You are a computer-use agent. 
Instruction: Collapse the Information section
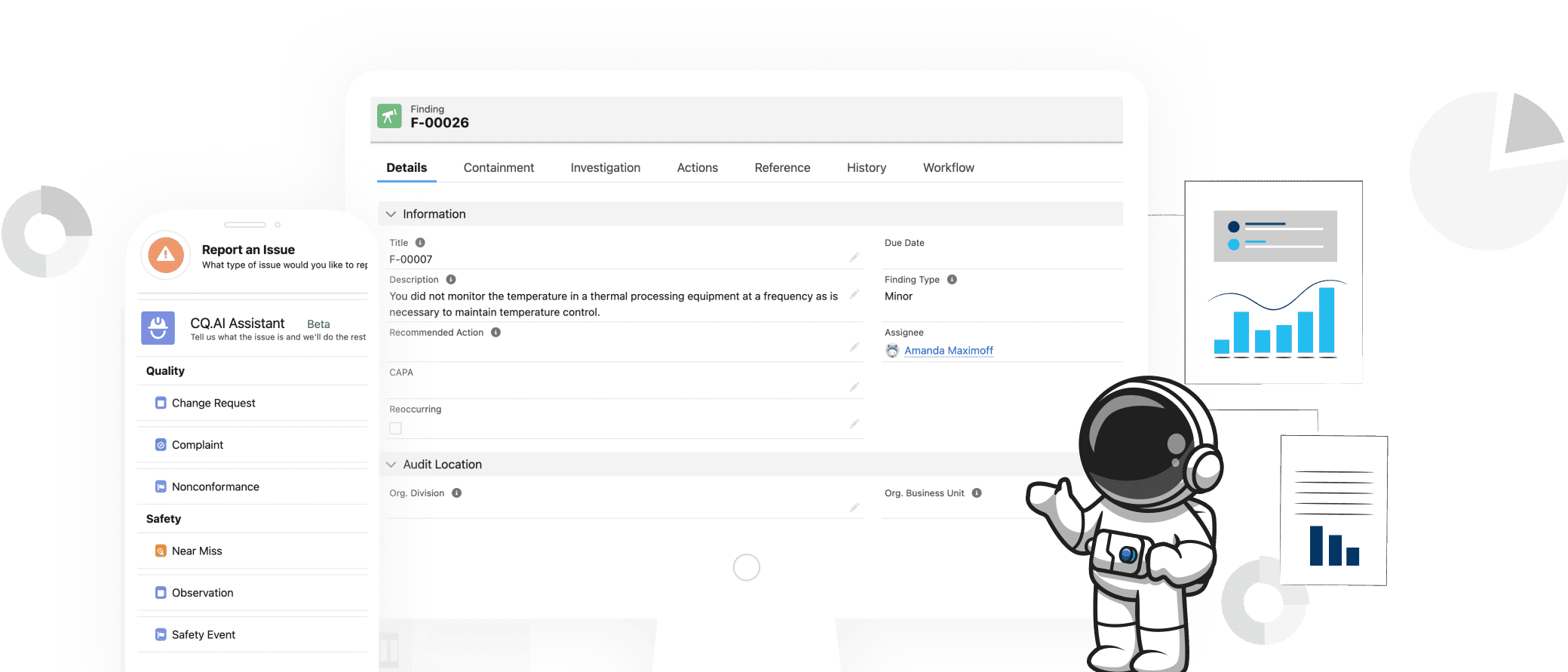(x=391, y=214)
